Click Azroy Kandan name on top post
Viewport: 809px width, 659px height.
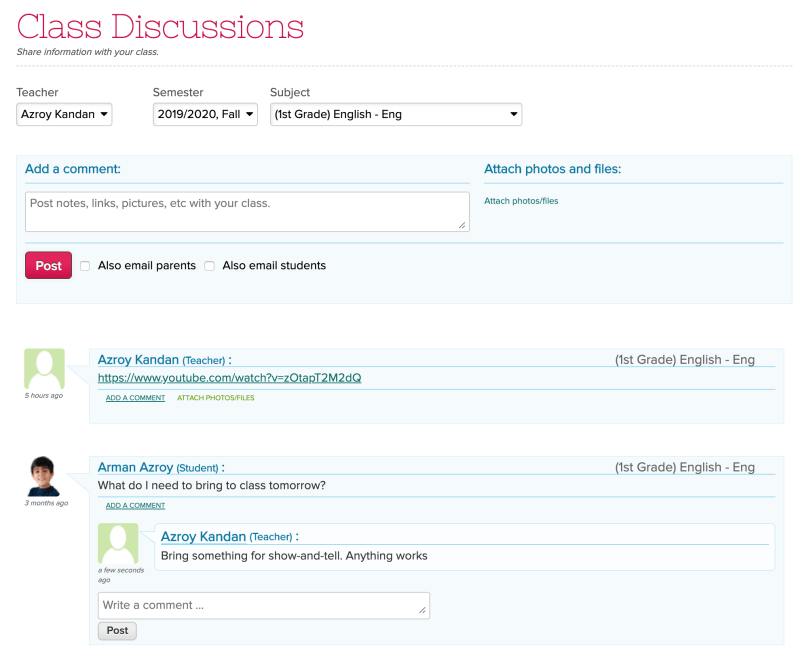click(x=138, y=360)
